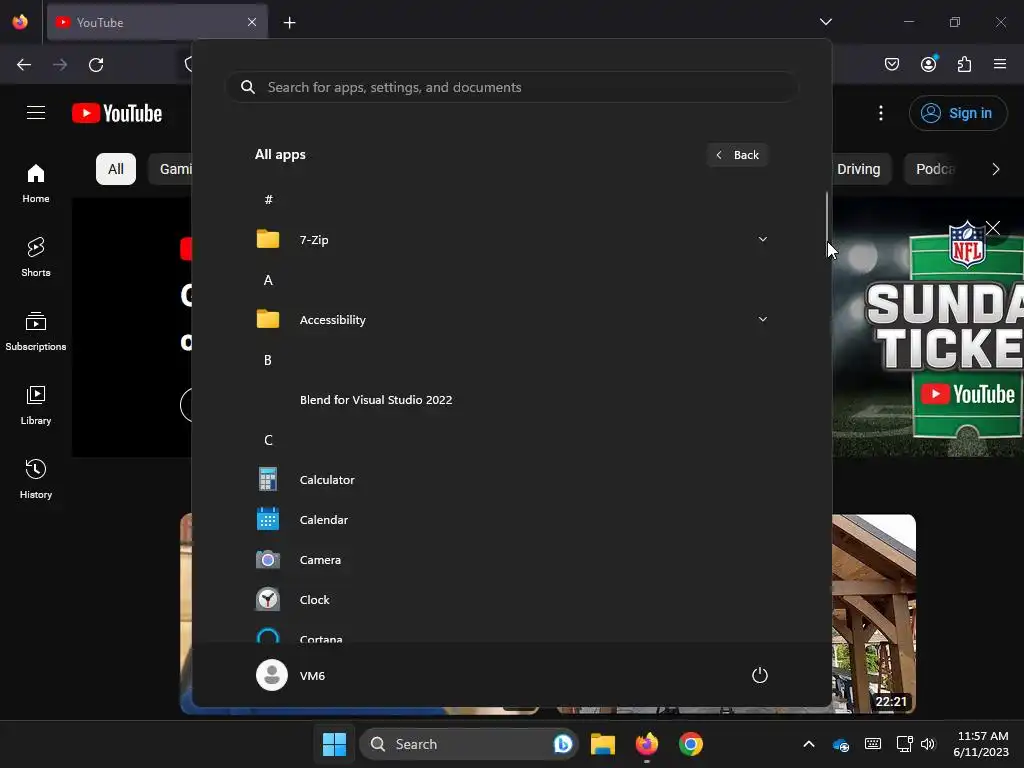Select the 'All' category chip

116,169
